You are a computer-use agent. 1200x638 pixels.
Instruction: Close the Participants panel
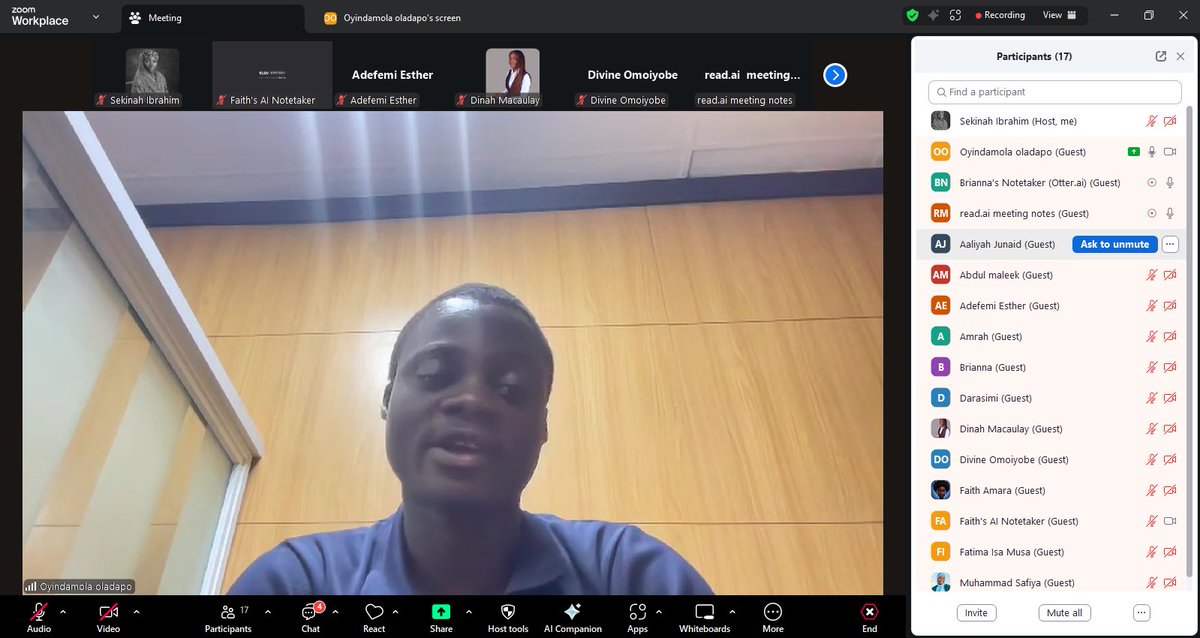point(1180,56)
